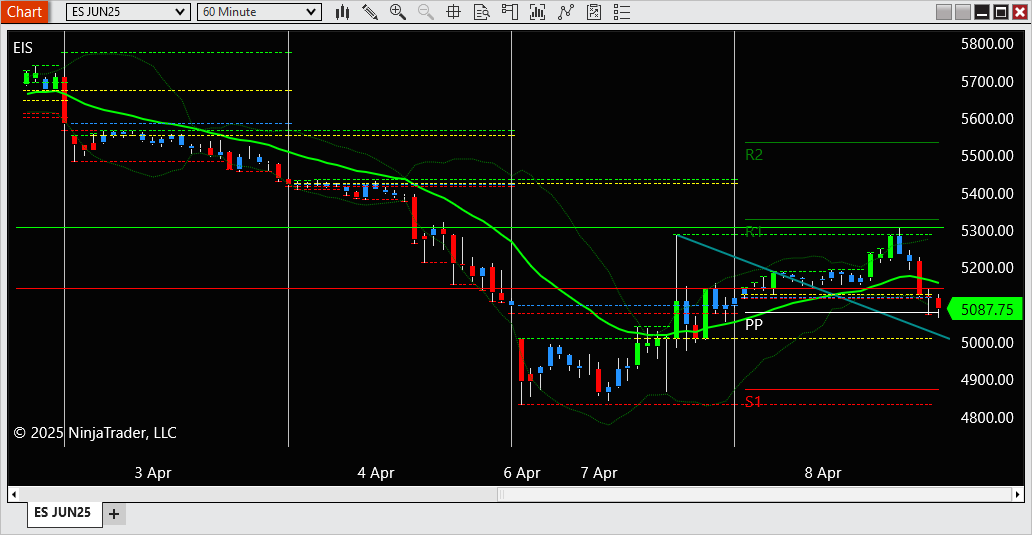
Task: Open the 60 Minute interval dropdown
Action: (x=259, y=12)
